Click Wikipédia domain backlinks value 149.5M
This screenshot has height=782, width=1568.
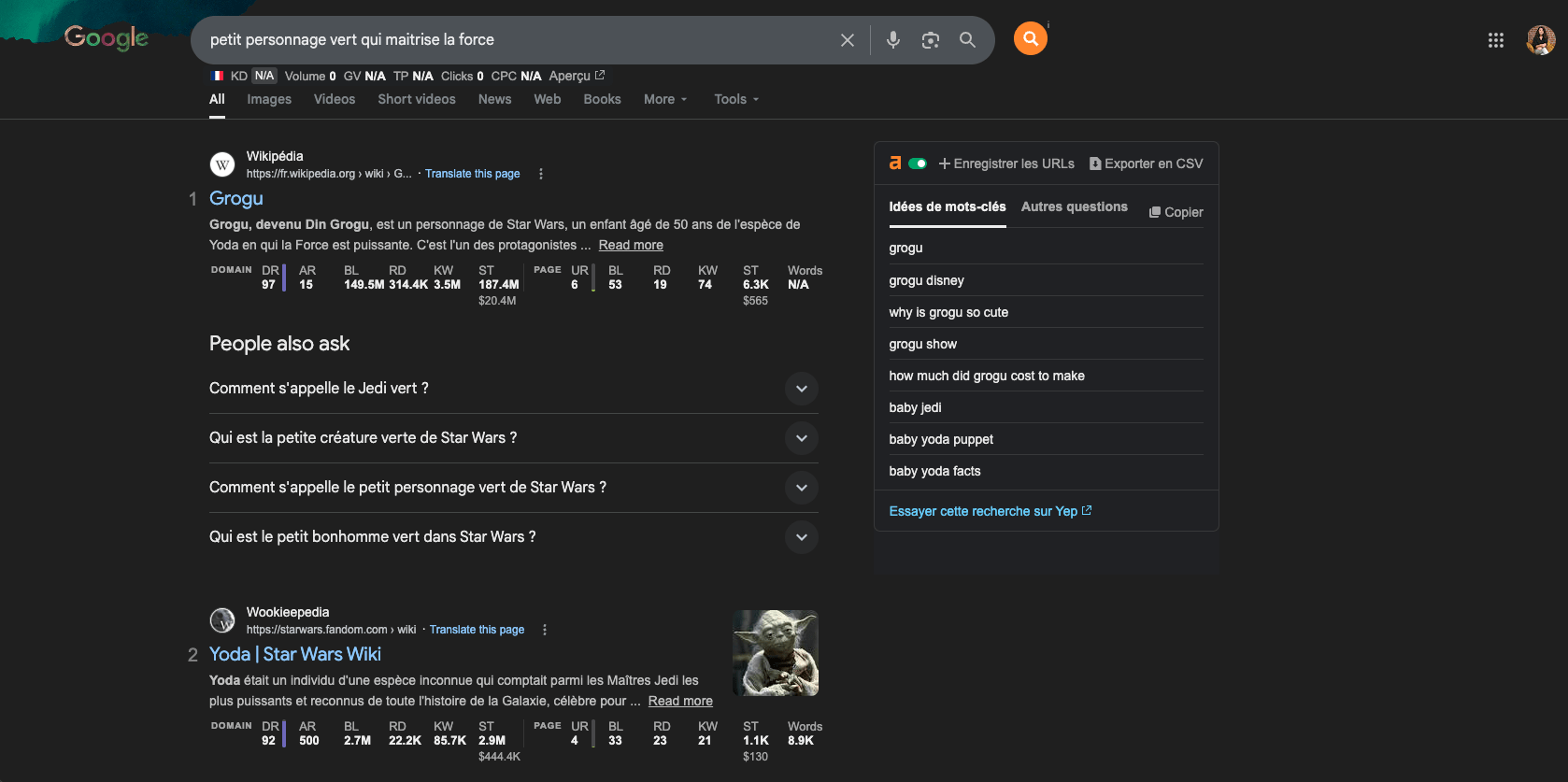363,285
